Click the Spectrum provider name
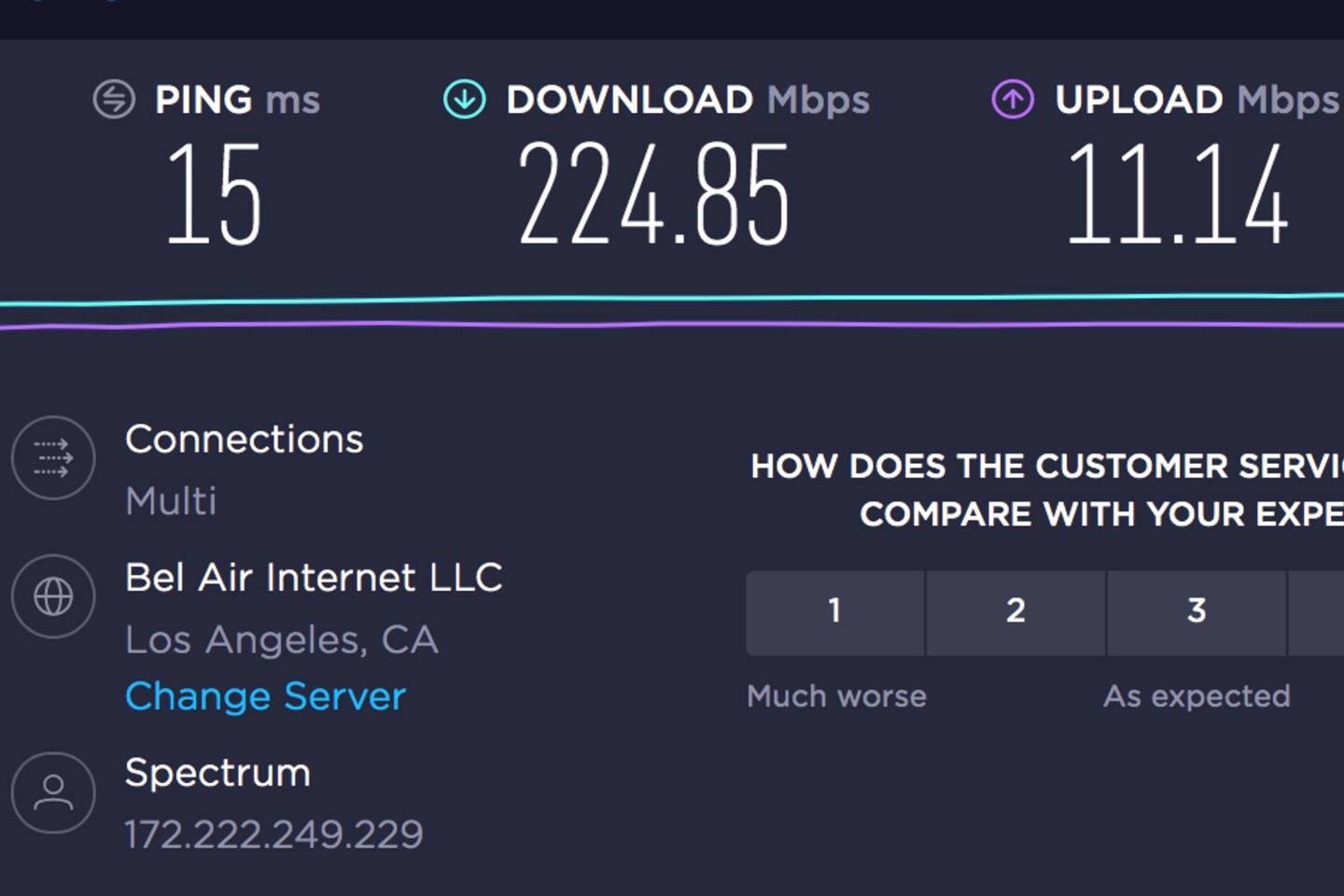The height and width of the screenshot is (896, 1344). tap(217, 773)
